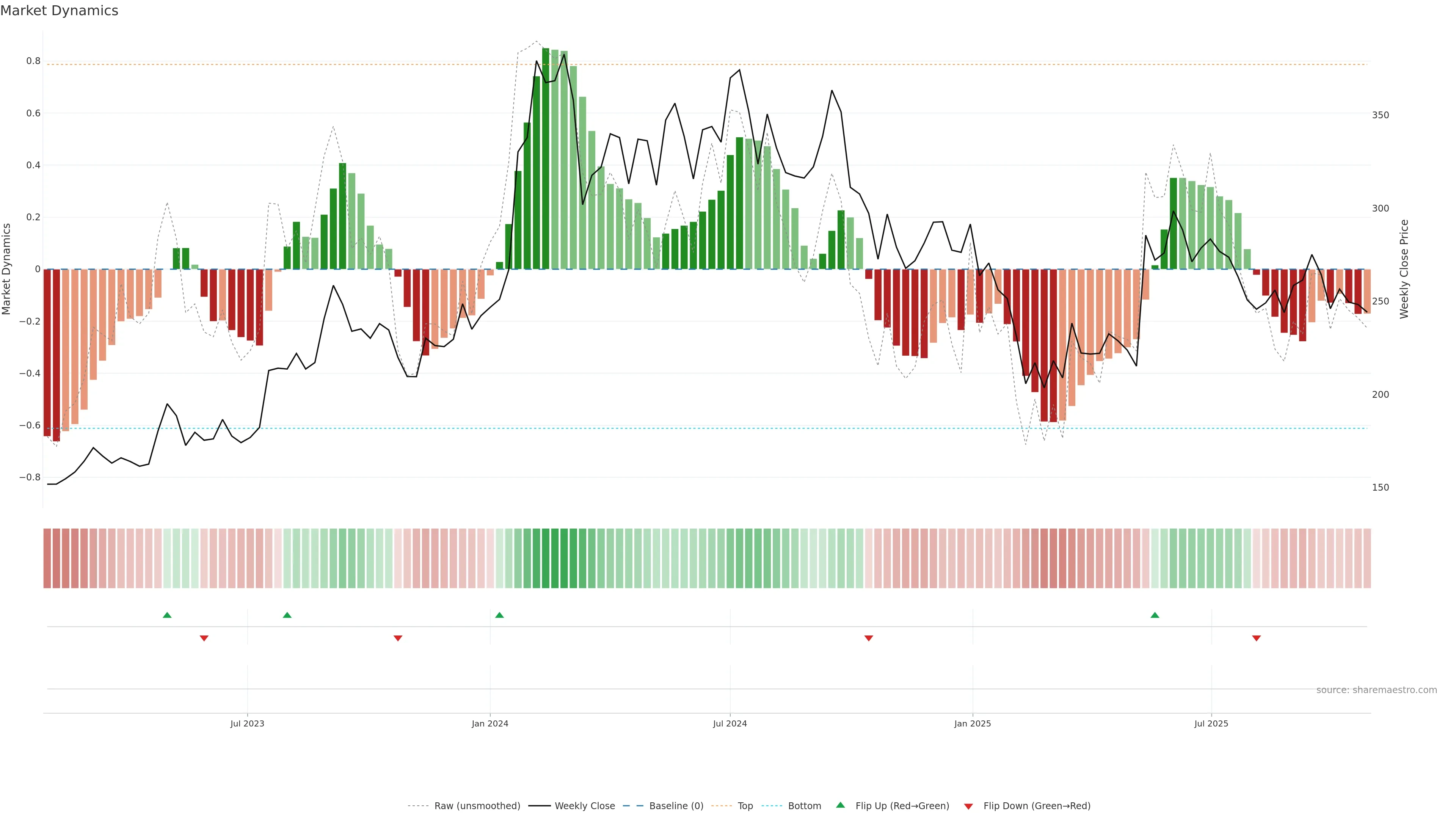Image resolution: width=1456 pixels, height=819 pixels.
Task: Click the first red flip-down marker before Jul 2023
Action: pos(204,638)
